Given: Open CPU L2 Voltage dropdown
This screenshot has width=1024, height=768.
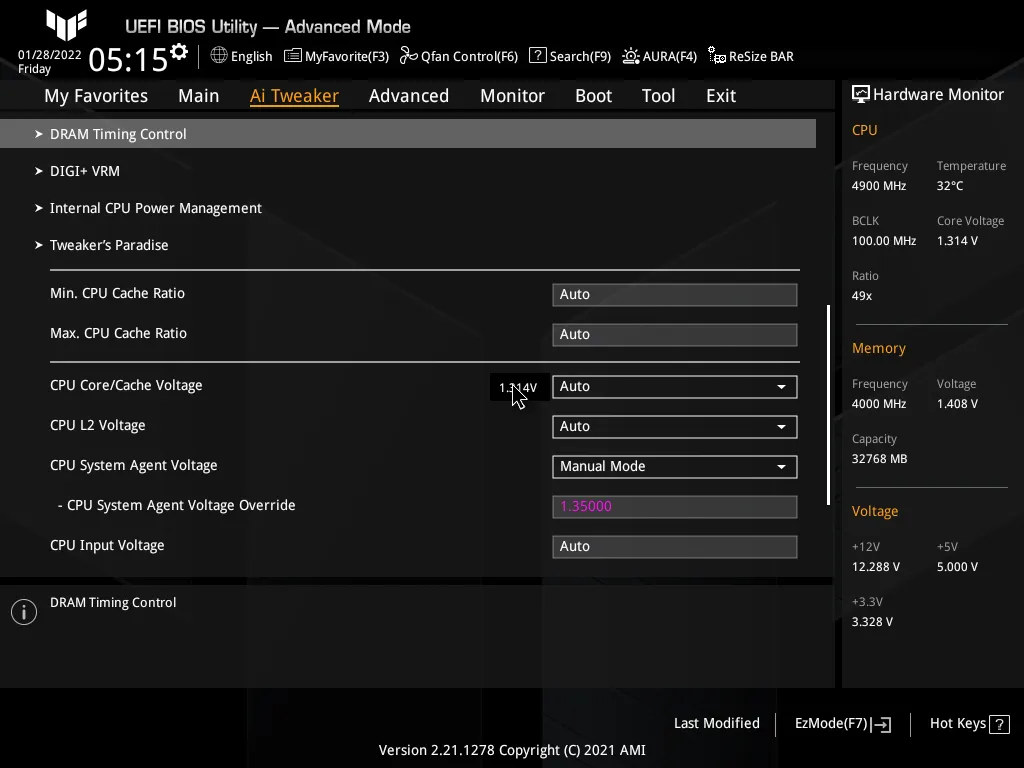Looking at the screenshot, I should click(675, 427).
